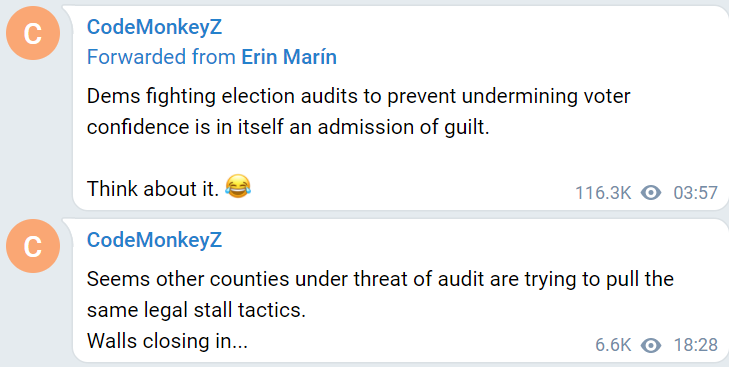The height and width of the screenshot is (367, 729).
Task: Click eye views icon on first message
Action: 651,193
